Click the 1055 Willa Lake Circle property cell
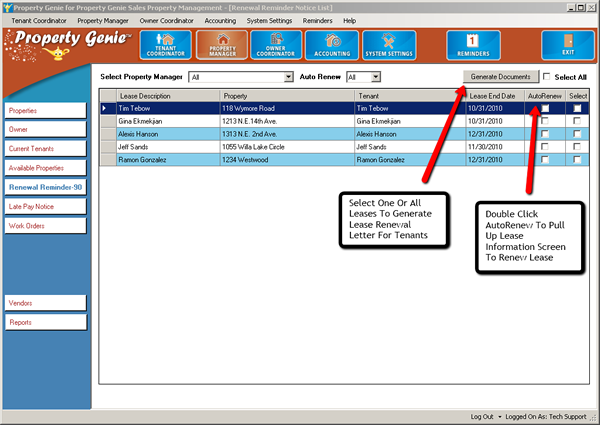Screen dimensions: 600x425 [287, 147]
